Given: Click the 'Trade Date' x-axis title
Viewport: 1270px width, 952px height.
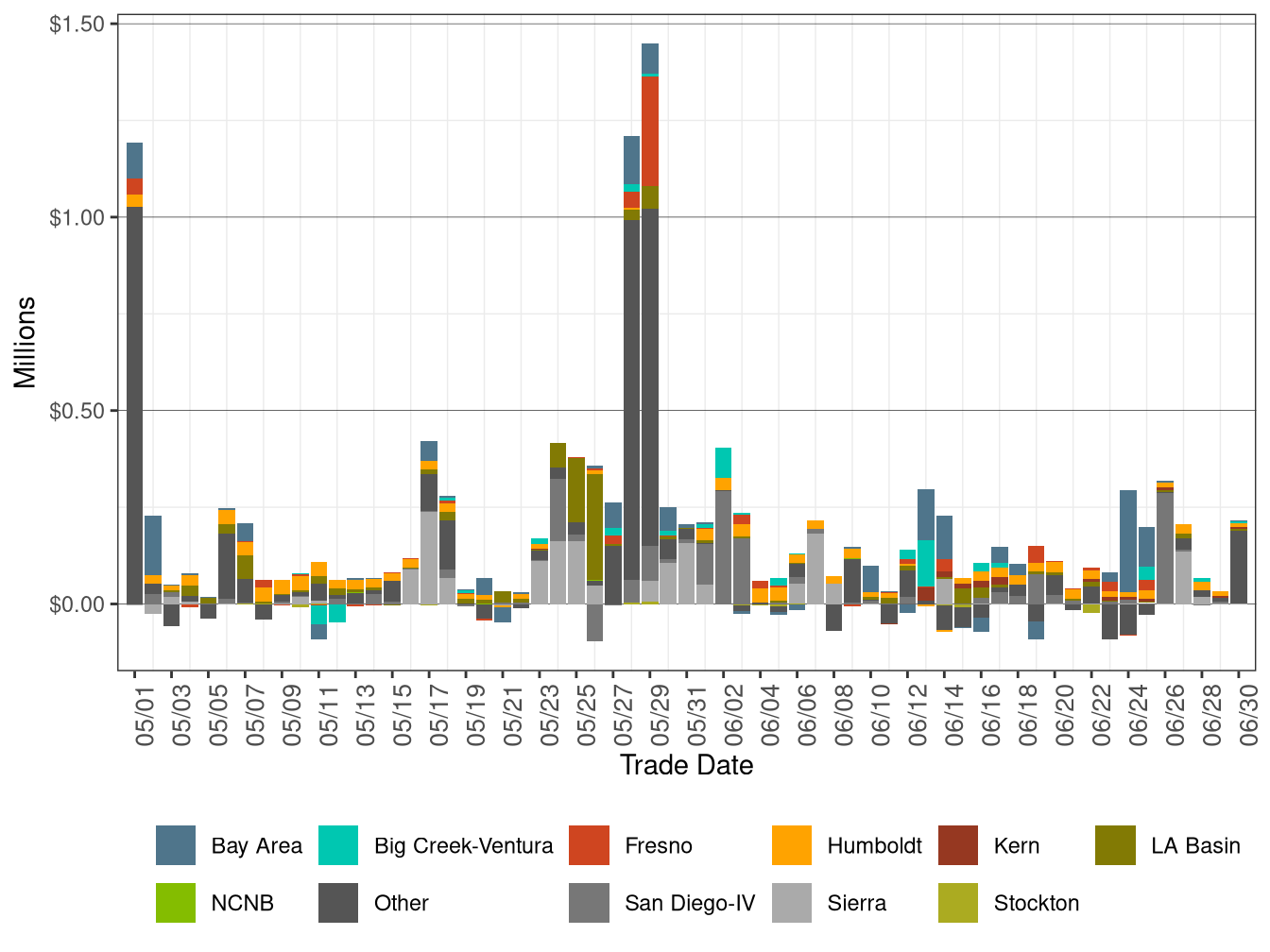Looking at the screenshot, I should coord(687,766).
